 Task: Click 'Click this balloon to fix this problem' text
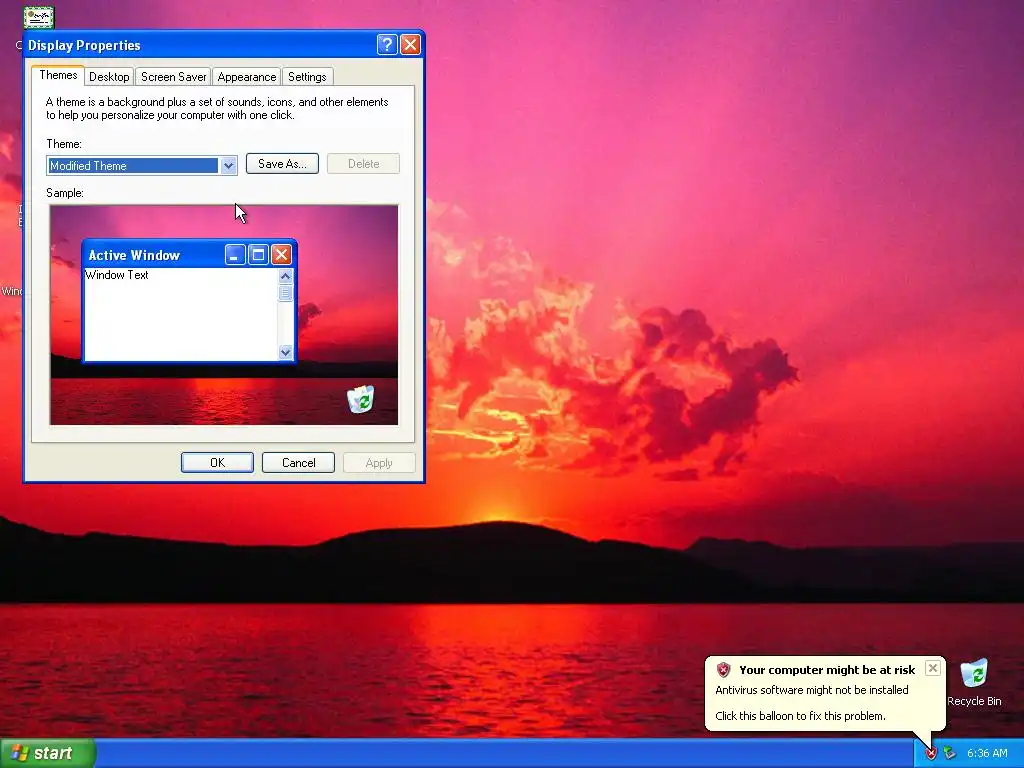click(800, 716)
